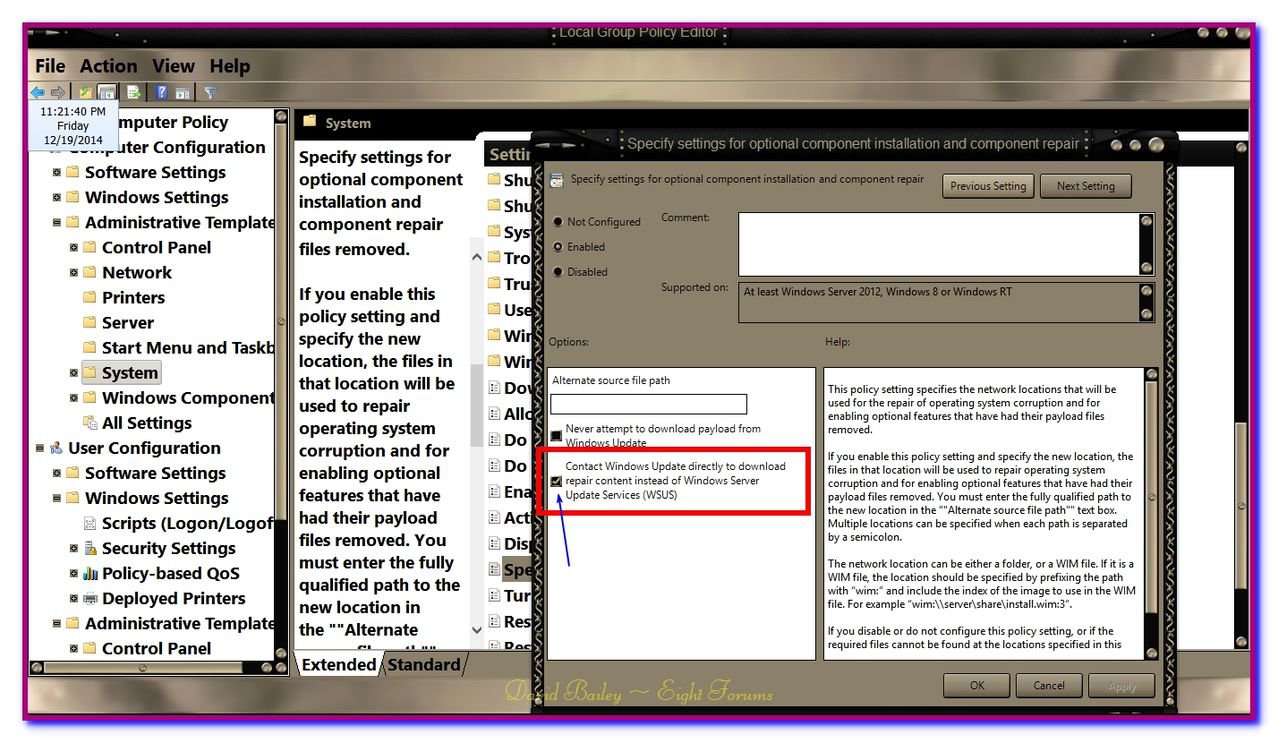1278x743 pixels.
Task: Click the Previous Setting button
Action: [x=988, y=186]
